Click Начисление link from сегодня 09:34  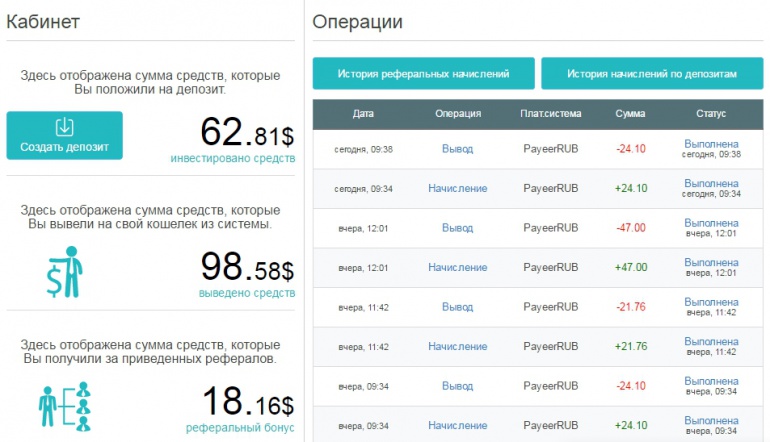point(457,188)
